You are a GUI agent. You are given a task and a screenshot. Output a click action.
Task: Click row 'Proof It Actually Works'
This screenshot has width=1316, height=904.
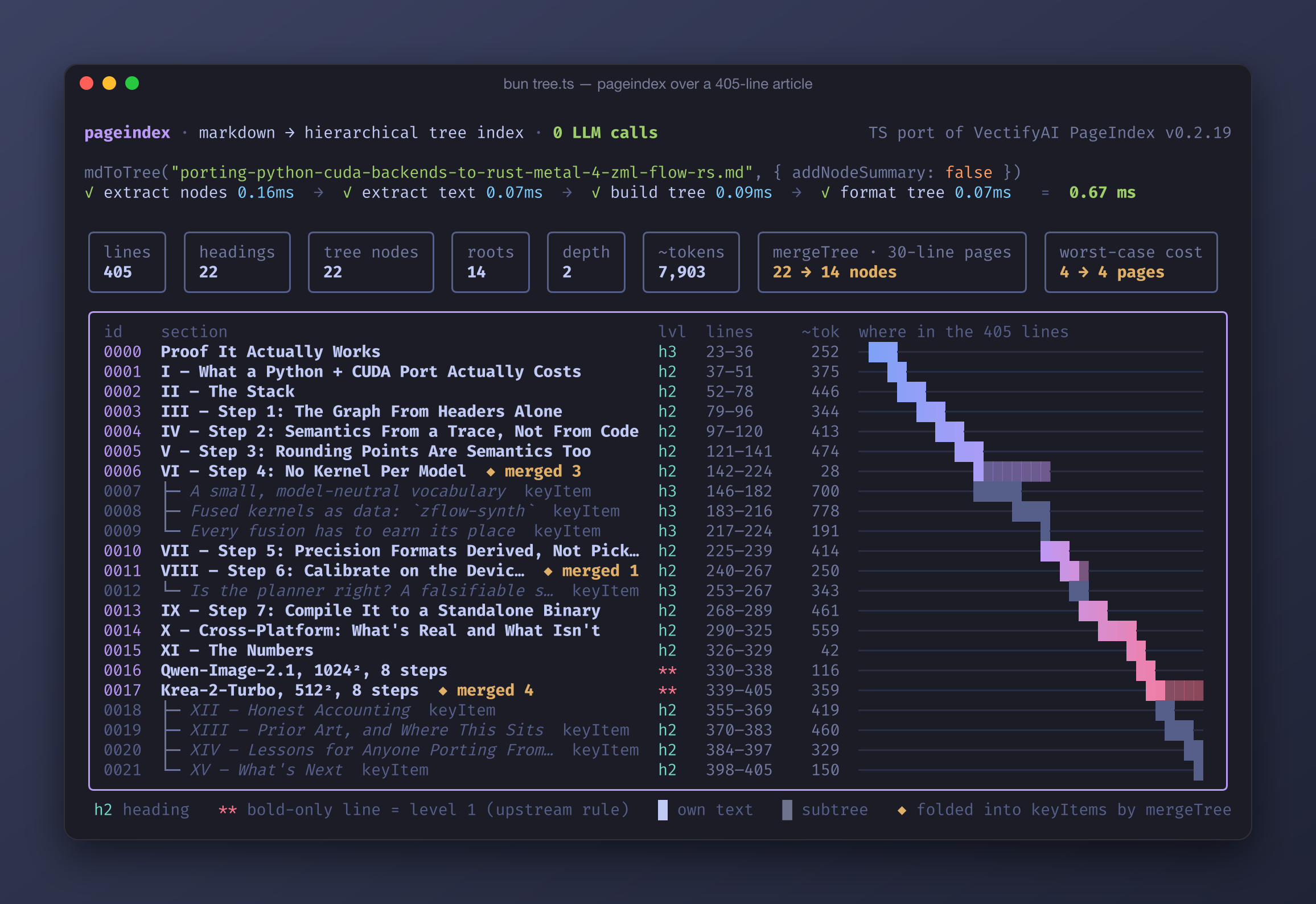[653, 352]
